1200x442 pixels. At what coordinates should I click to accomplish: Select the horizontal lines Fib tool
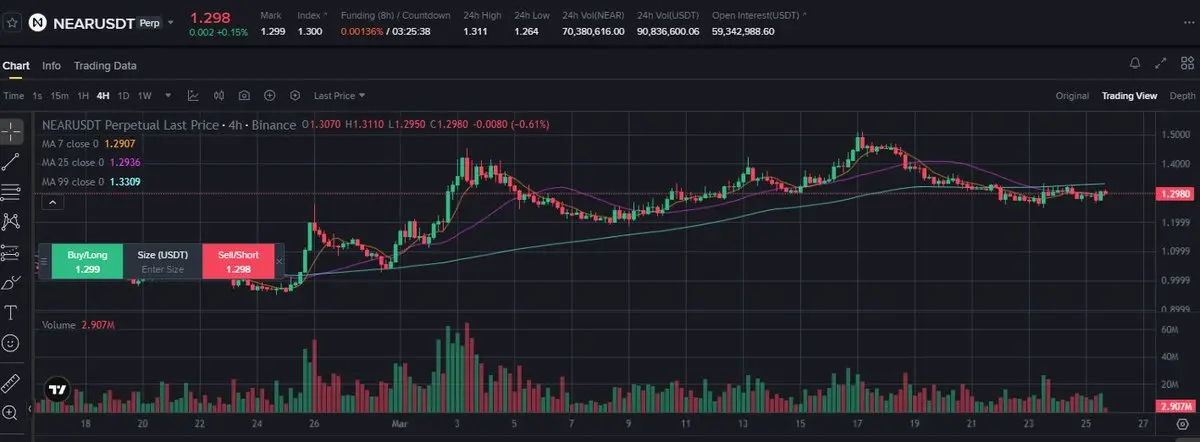click(x=11, y=191)
